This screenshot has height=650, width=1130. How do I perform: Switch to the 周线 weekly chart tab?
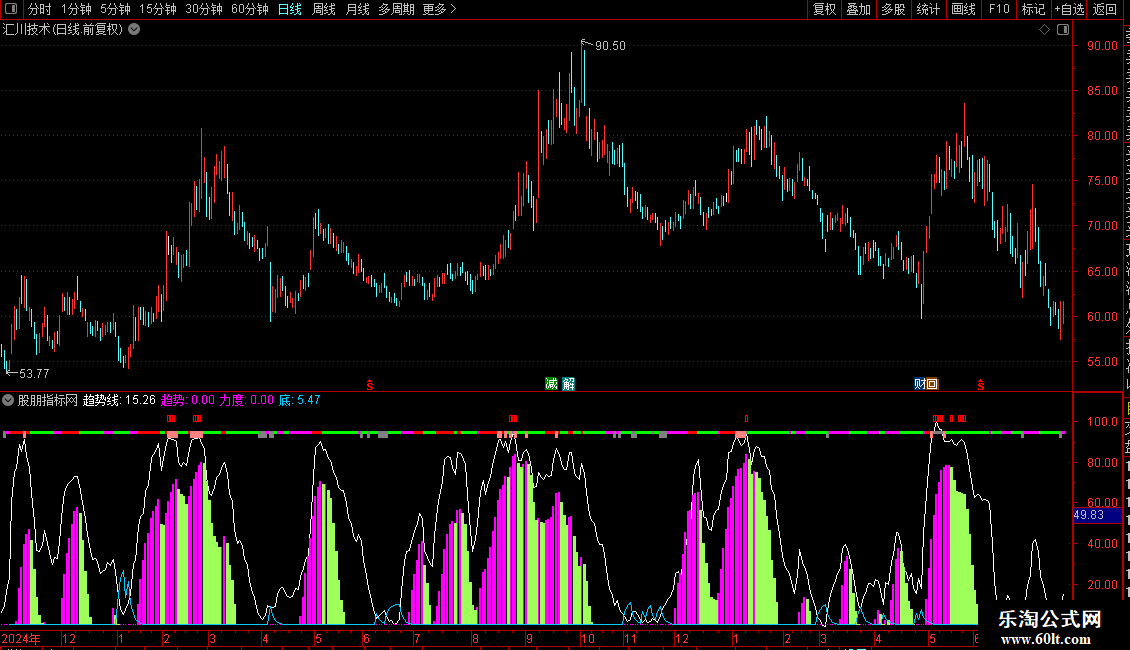tap(324, 9)
